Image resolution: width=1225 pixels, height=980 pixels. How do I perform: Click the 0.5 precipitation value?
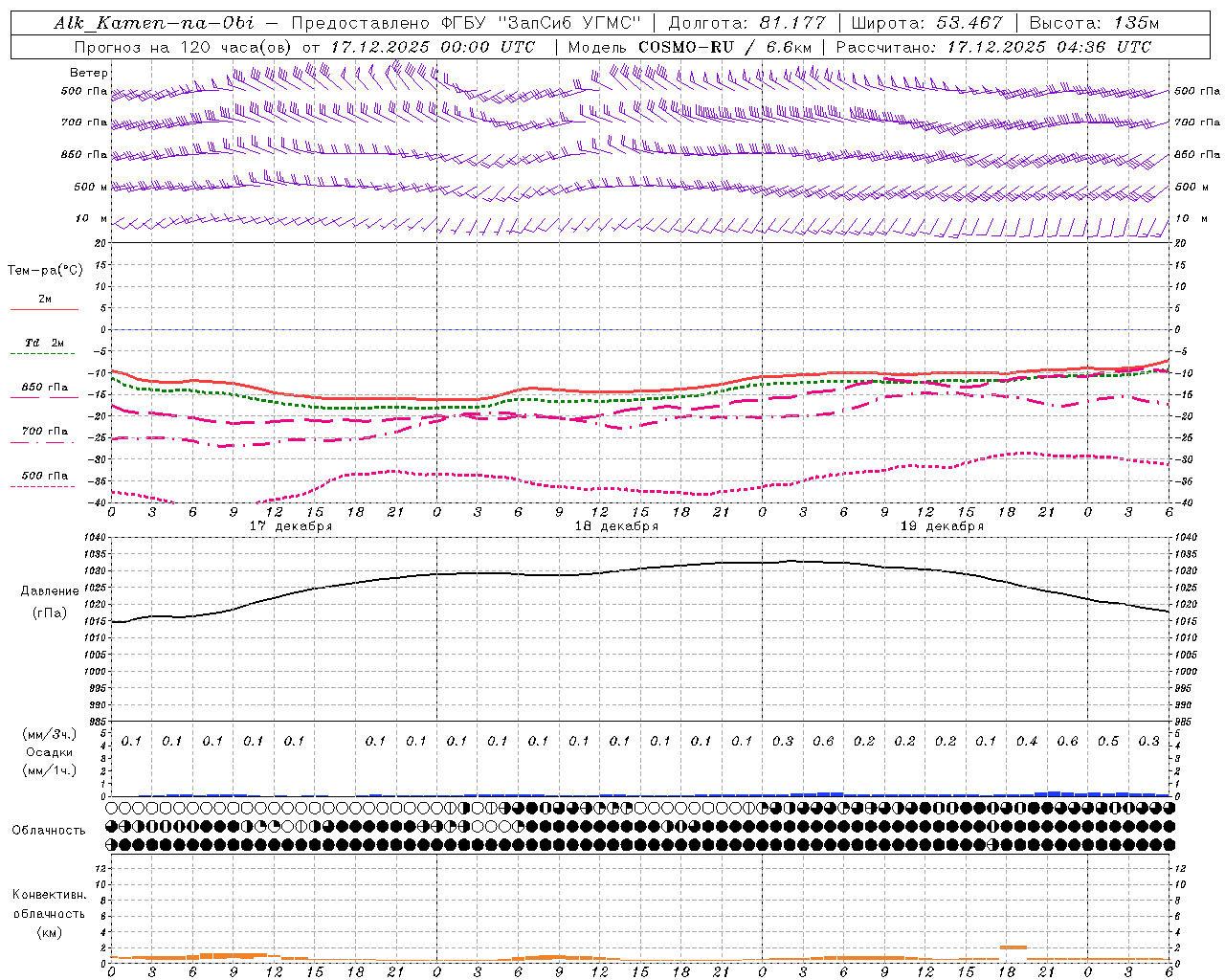pyautogui.click(x=1108, y=742)
